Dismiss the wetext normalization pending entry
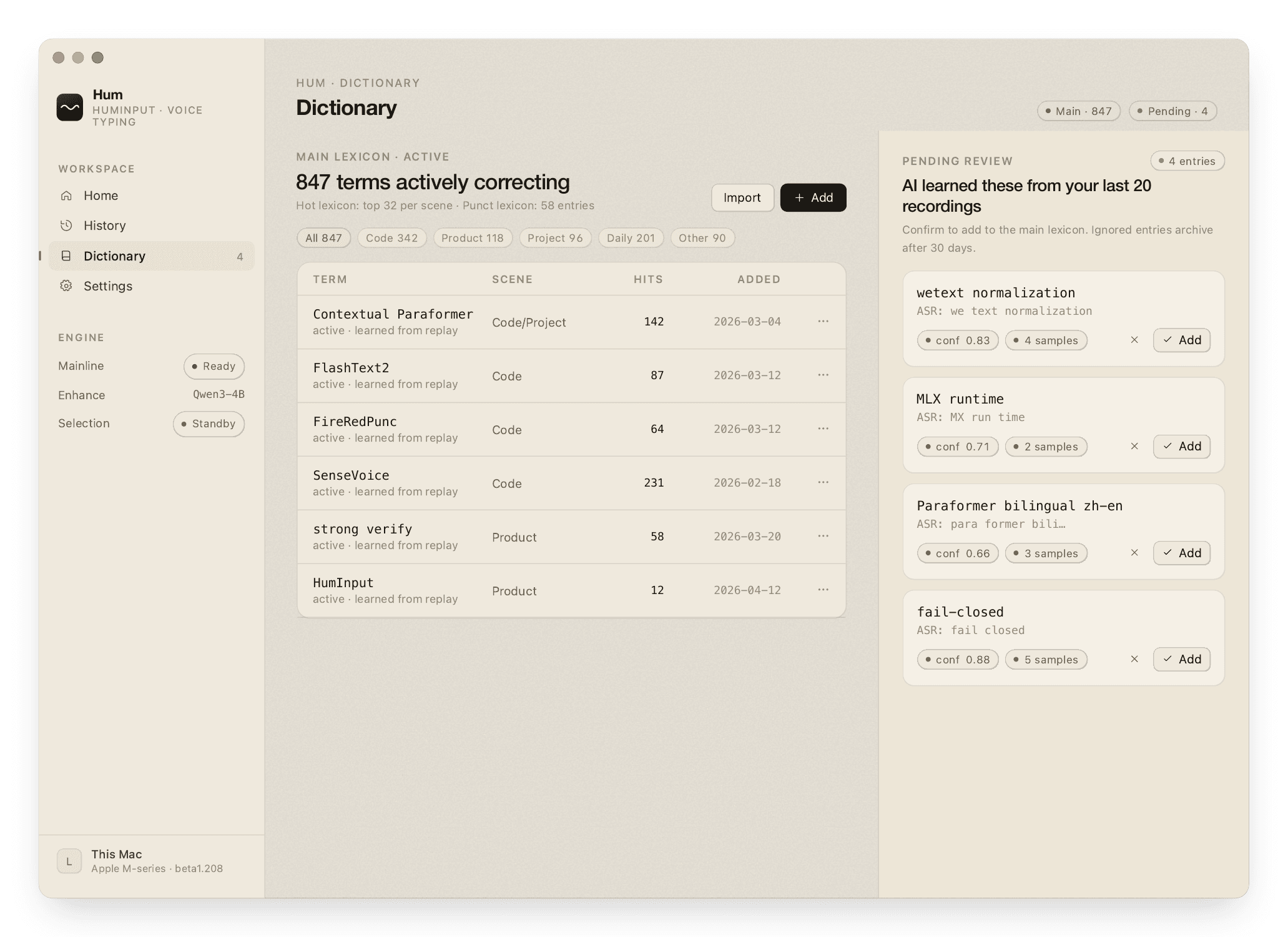This screenshot has width=1288, height=937. [x=1134, y=340]
